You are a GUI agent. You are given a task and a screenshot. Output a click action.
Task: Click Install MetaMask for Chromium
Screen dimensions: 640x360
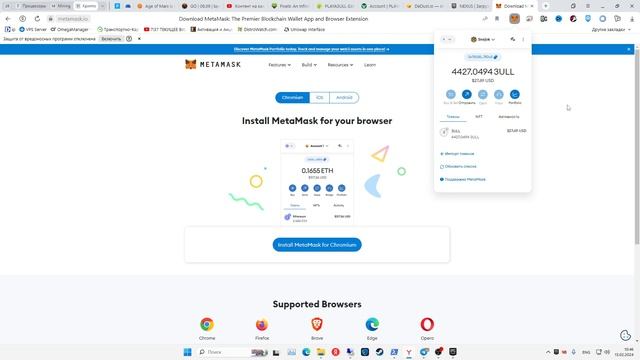(x=317, y=244)
